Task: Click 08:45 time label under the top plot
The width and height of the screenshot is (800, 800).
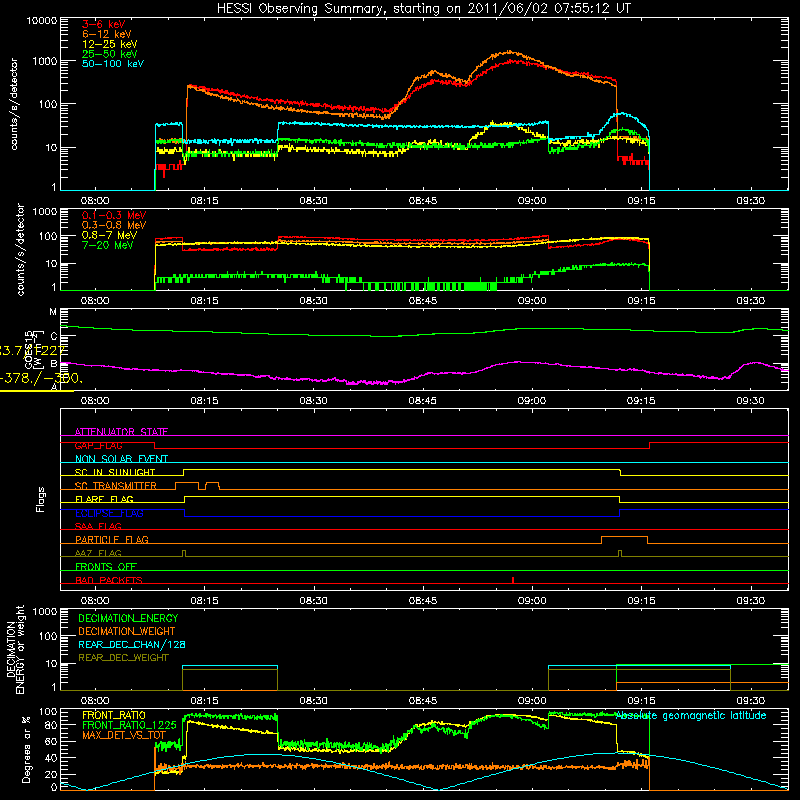Action: tap(422, 201)
